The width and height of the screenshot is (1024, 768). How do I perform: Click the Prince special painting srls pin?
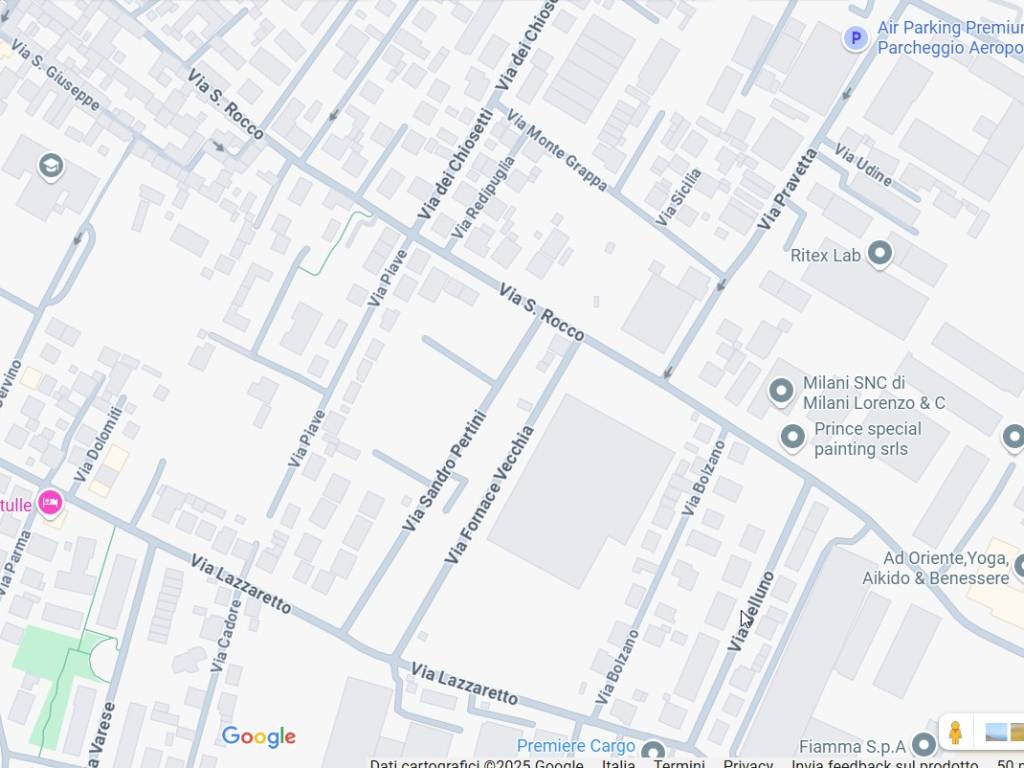(793, 438)
